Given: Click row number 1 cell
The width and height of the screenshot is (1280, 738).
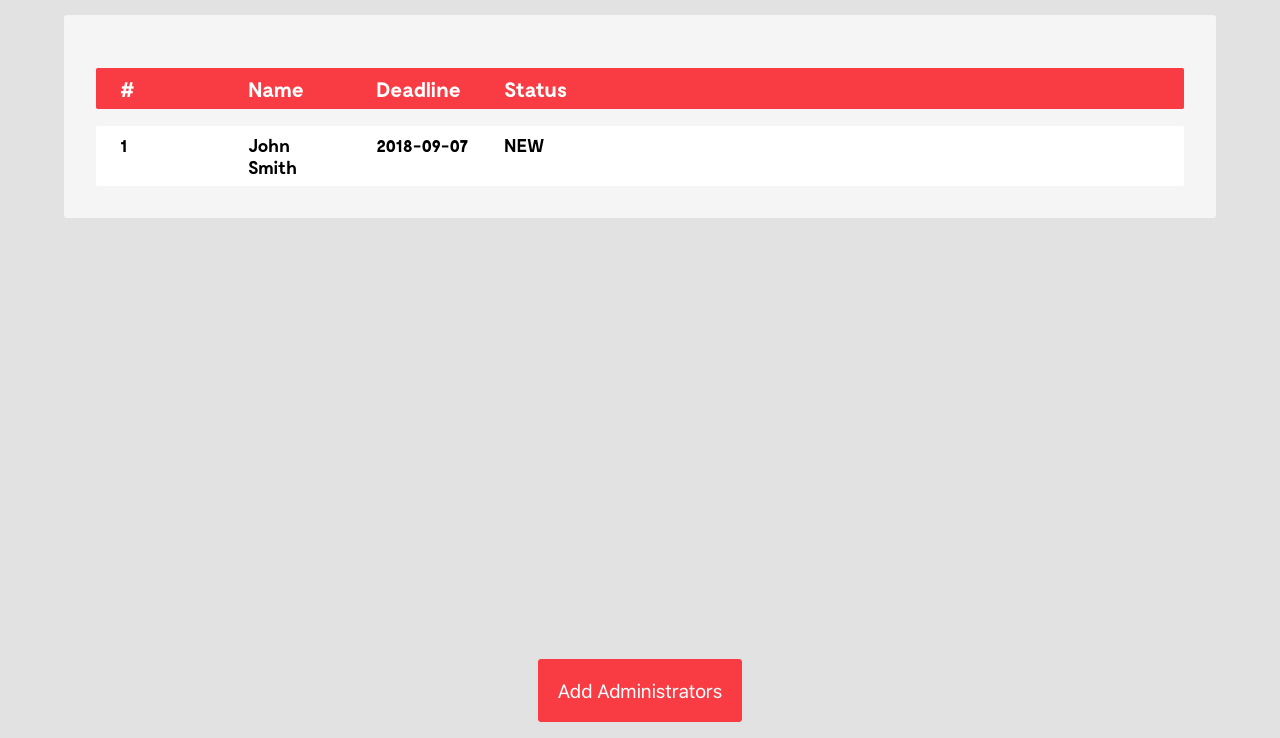Looking at the screenshot, I should tap(124, 146).
